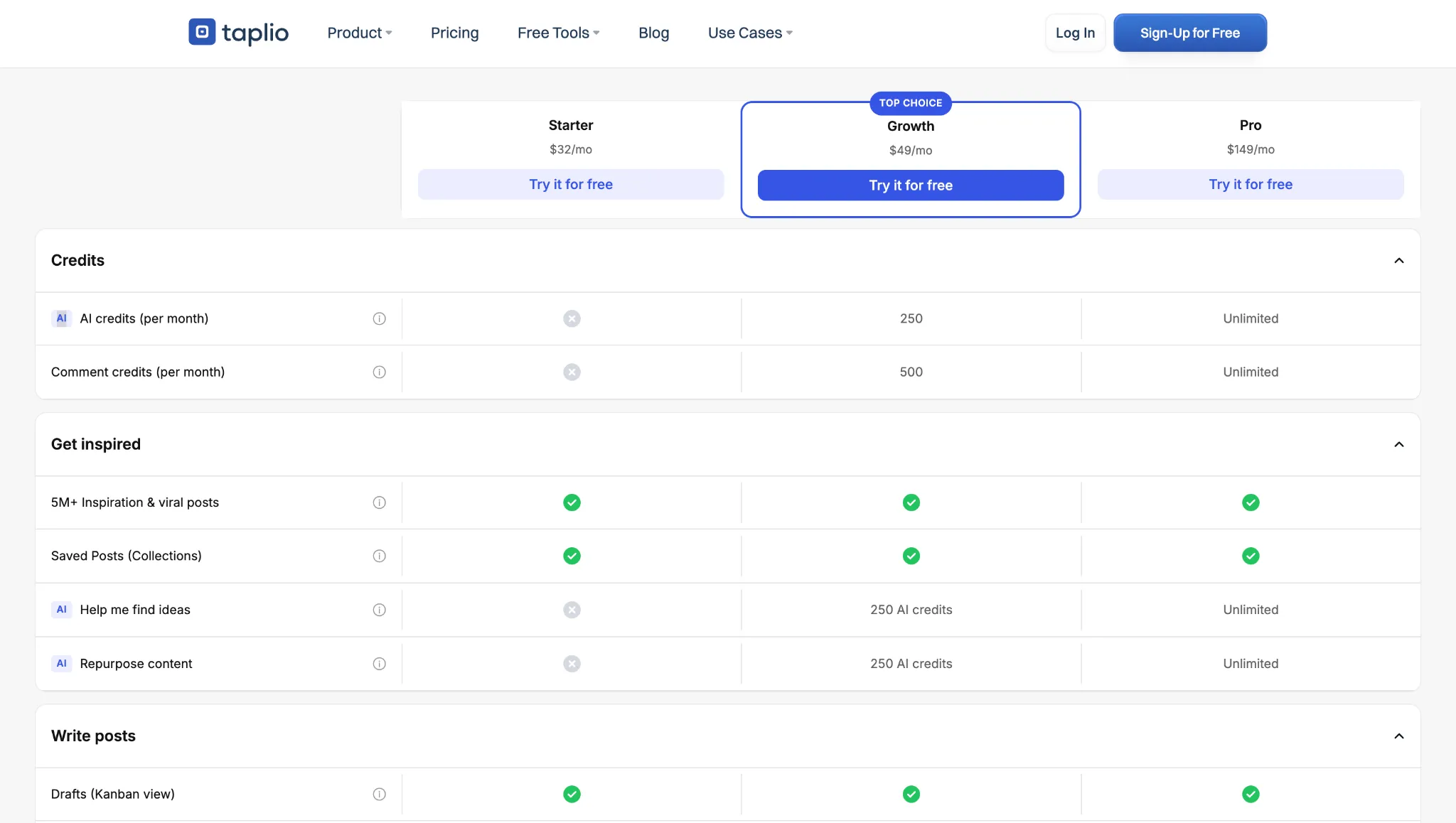Screen dimensions: 1456x823
Task: Click the $32/mo price
Action: tap(571, 149)
